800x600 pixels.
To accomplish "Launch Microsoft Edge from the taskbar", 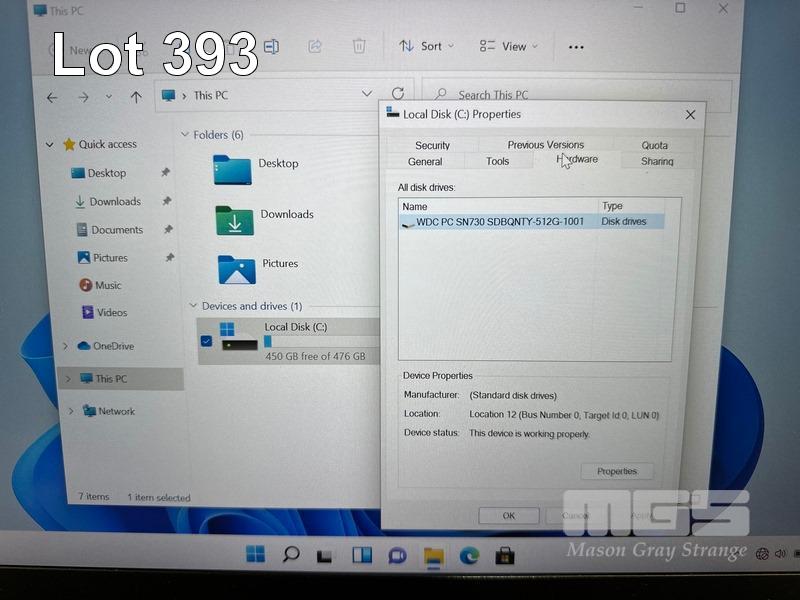I will point(469,555).
